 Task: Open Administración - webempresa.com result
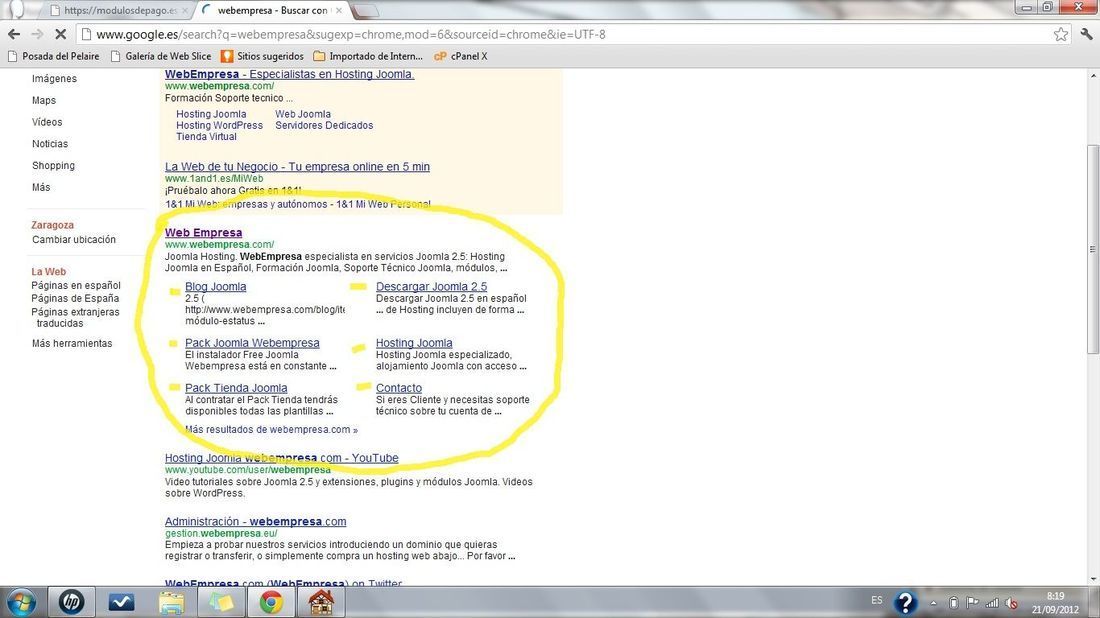(255, 521)
